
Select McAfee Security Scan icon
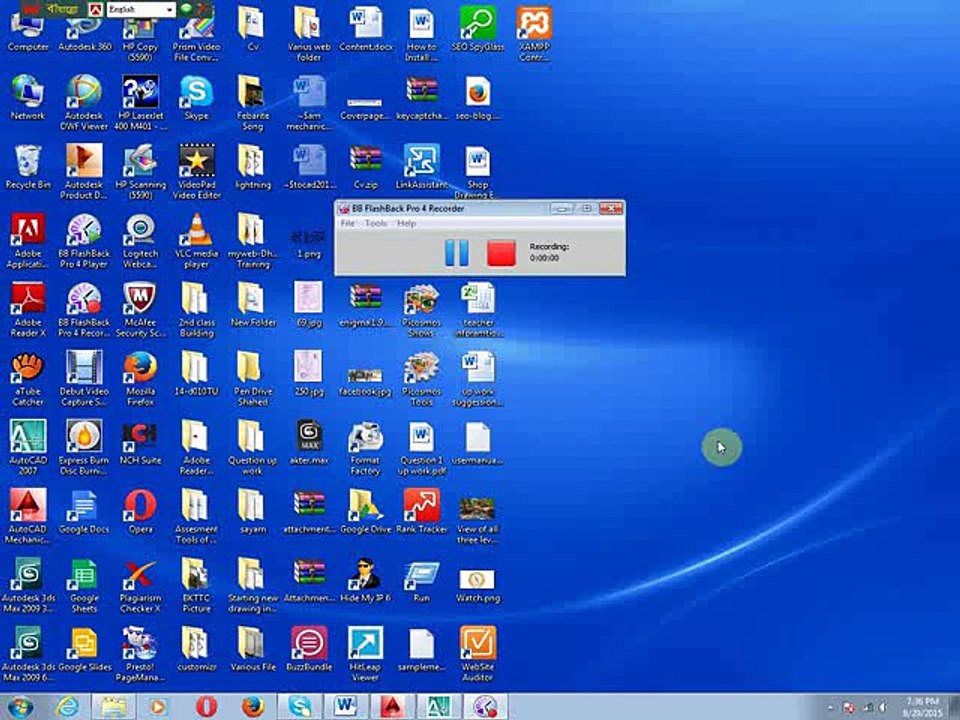click(x=140, y=310)
